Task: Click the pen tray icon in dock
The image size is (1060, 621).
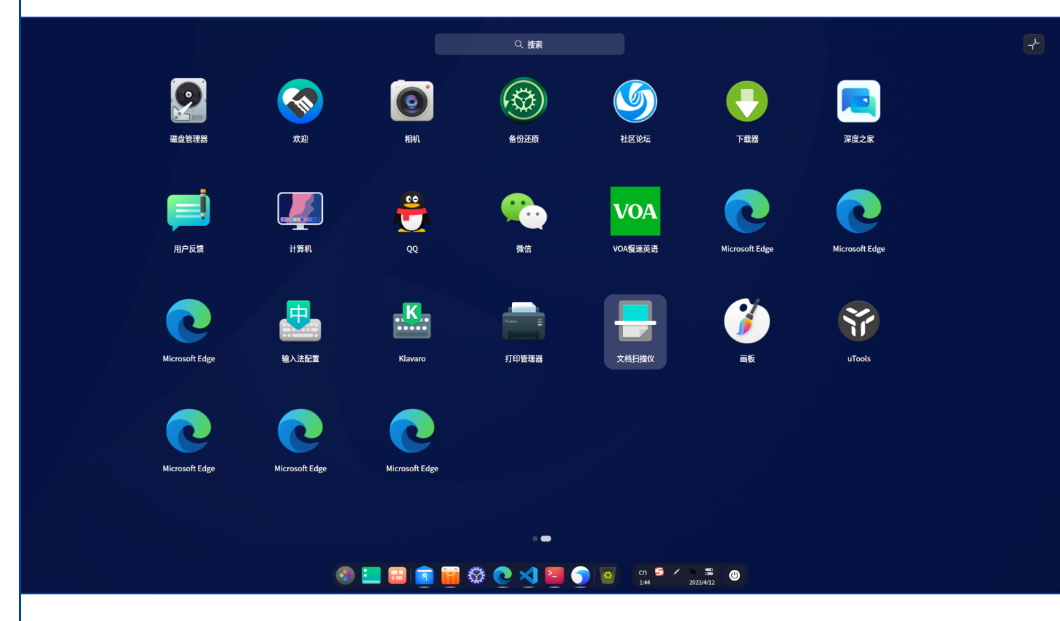Action: tap(676, 572)
